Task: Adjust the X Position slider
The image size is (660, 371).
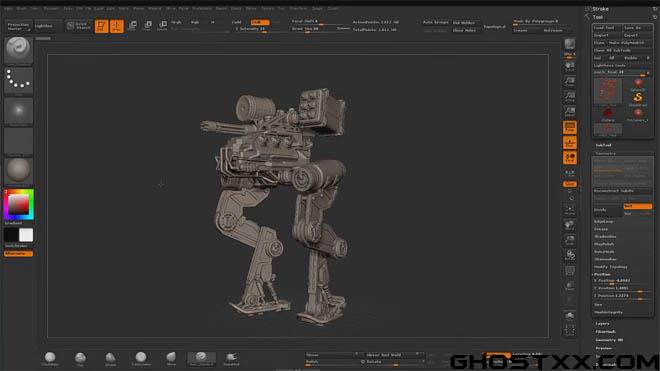Action: (622, 280)
